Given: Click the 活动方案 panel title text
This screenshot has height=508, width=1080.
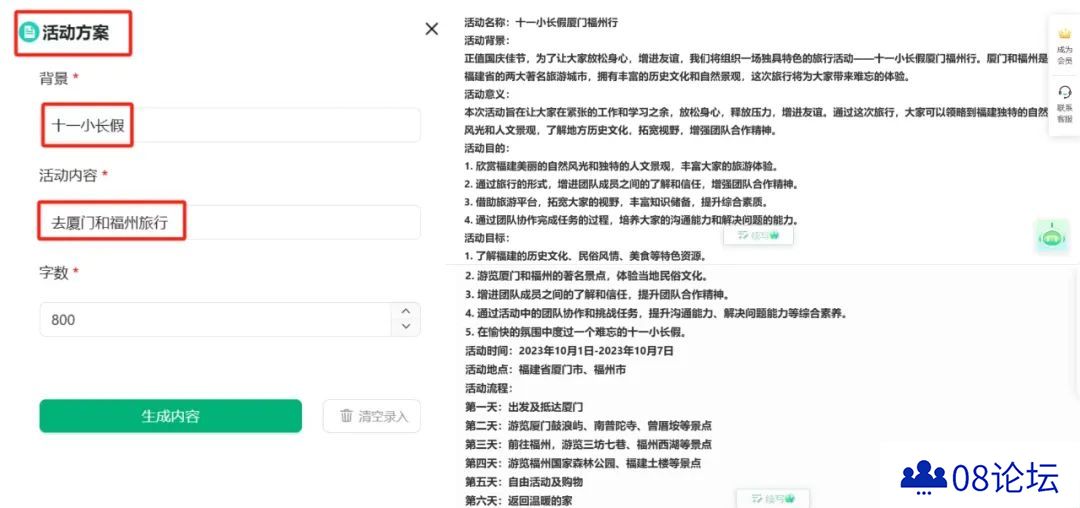Looking at the screenshot, I should click(x=76, y=32).
